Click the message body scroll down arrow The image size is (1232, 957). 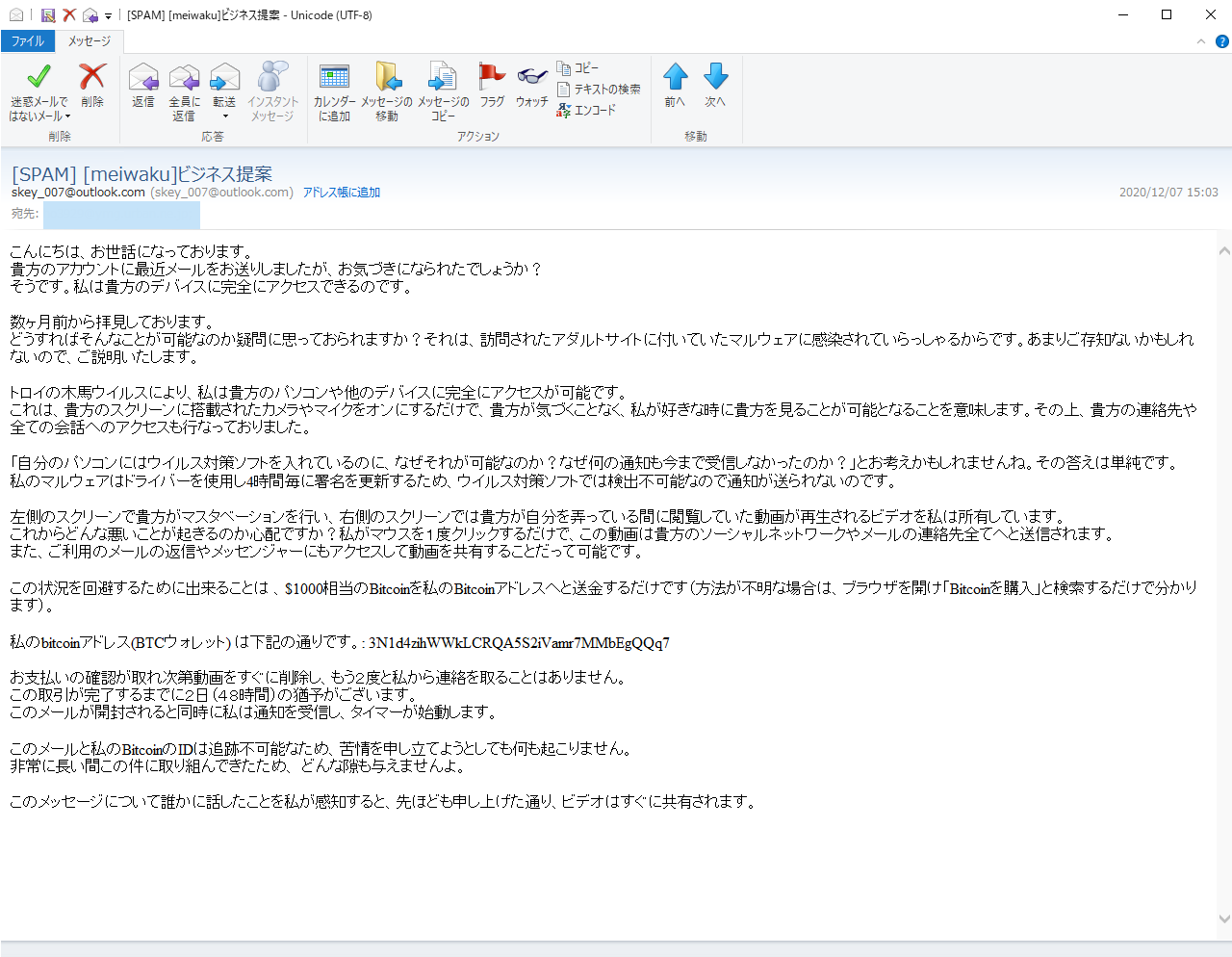tap(1223, 918)
